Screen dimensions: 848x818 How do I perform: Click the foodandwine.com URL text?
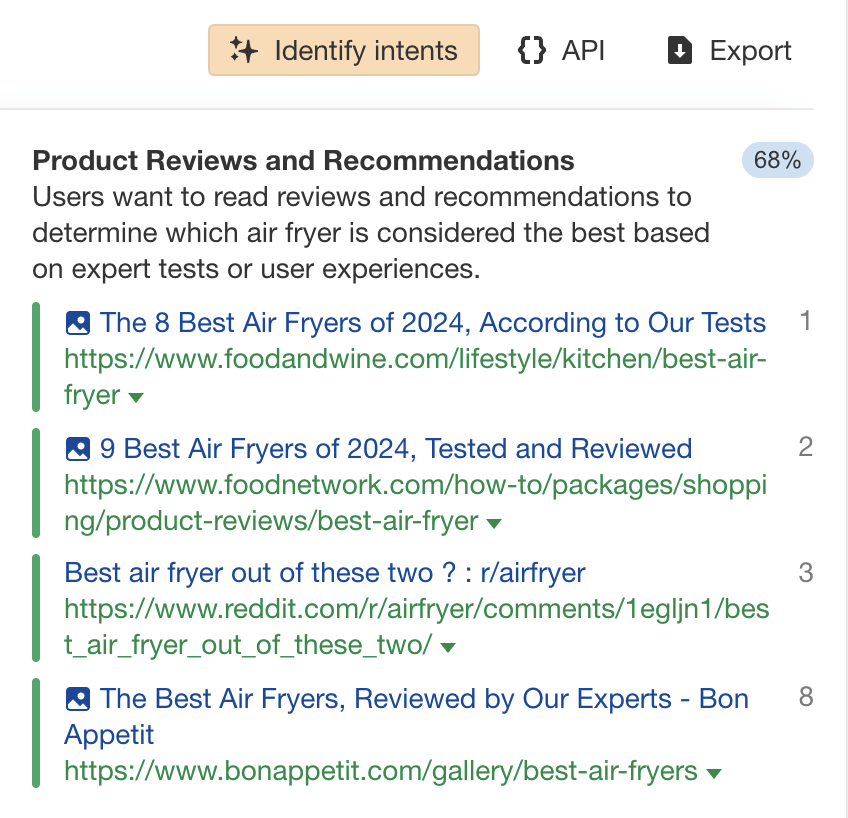(x=415, y=359)
